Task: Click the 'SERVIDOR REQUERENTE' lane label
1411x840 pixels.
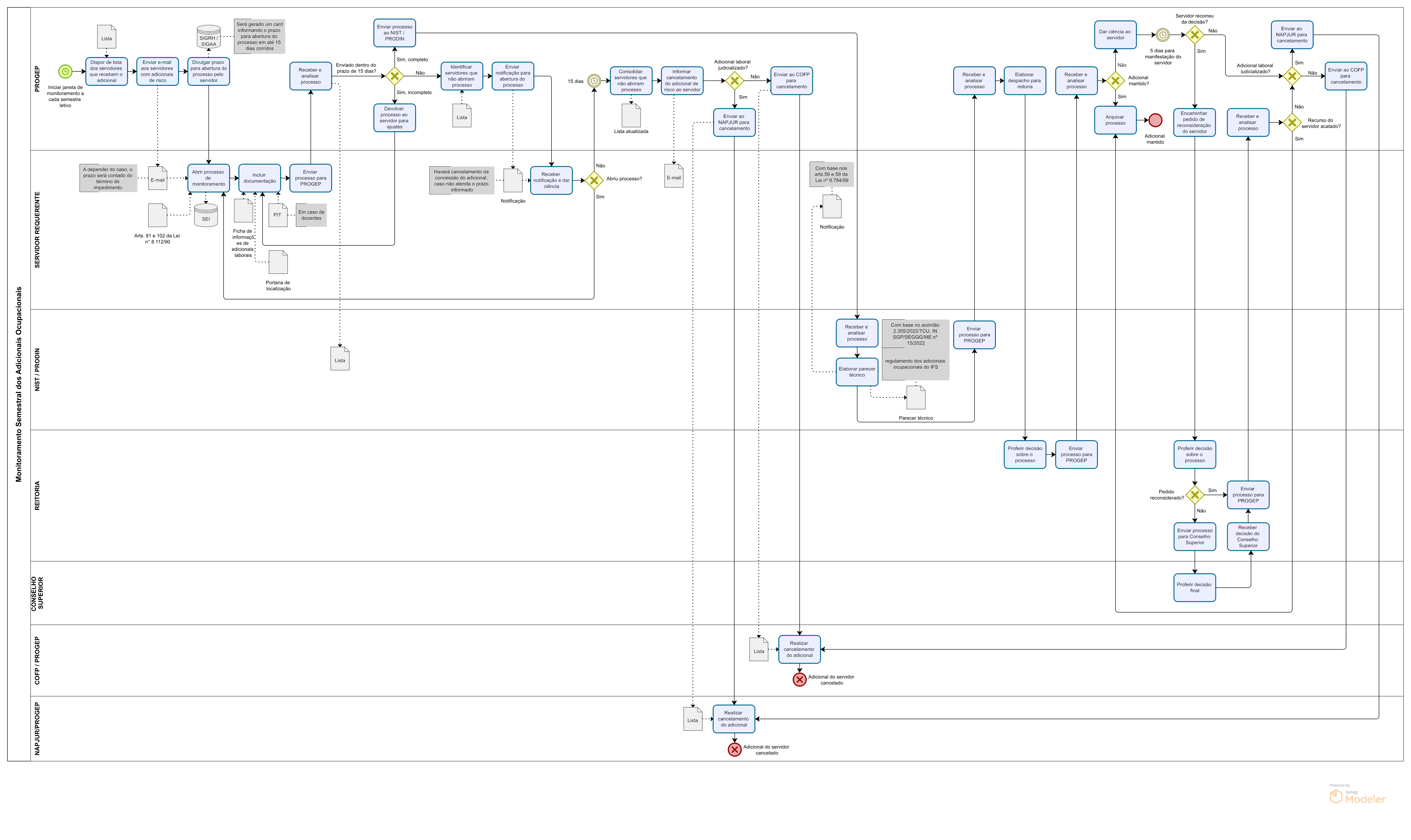Action: point(37,229)
